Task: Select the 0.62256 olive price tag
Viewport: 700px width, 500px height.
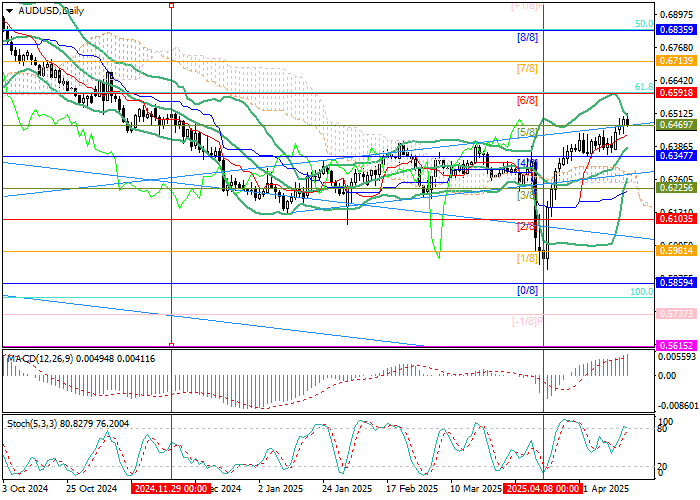Action: click(676, 187)
